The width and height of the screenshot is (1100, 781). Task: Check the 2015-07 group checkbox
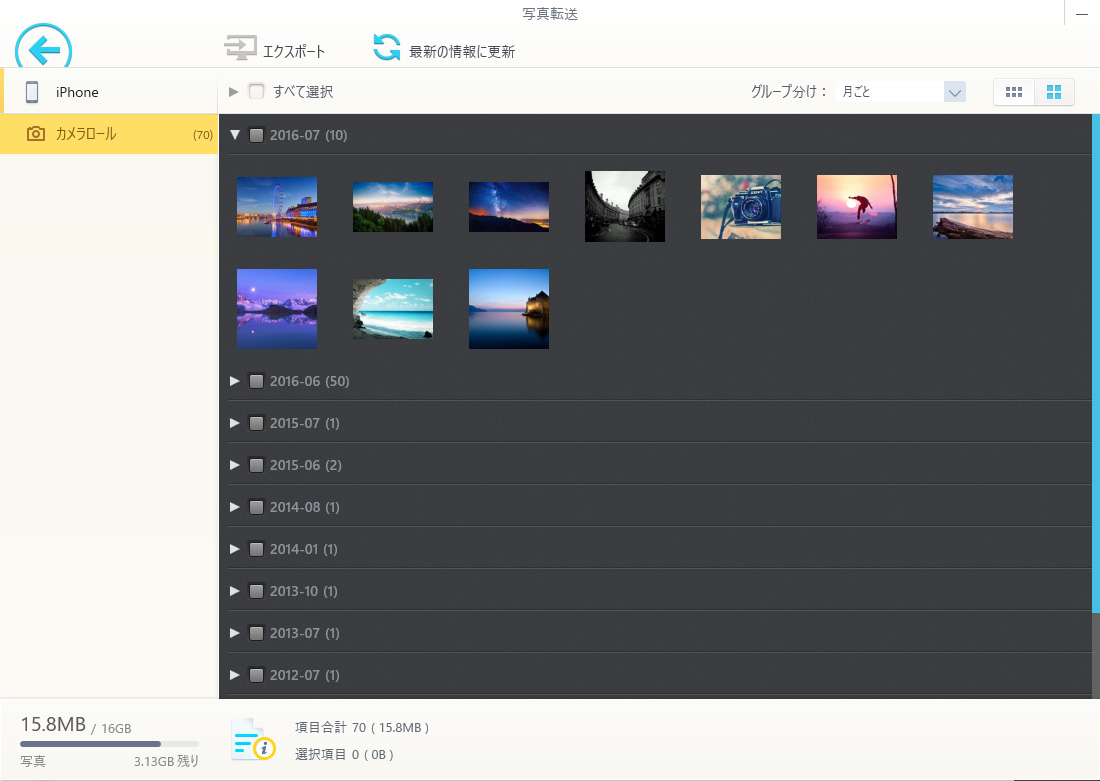click(257, 423)
